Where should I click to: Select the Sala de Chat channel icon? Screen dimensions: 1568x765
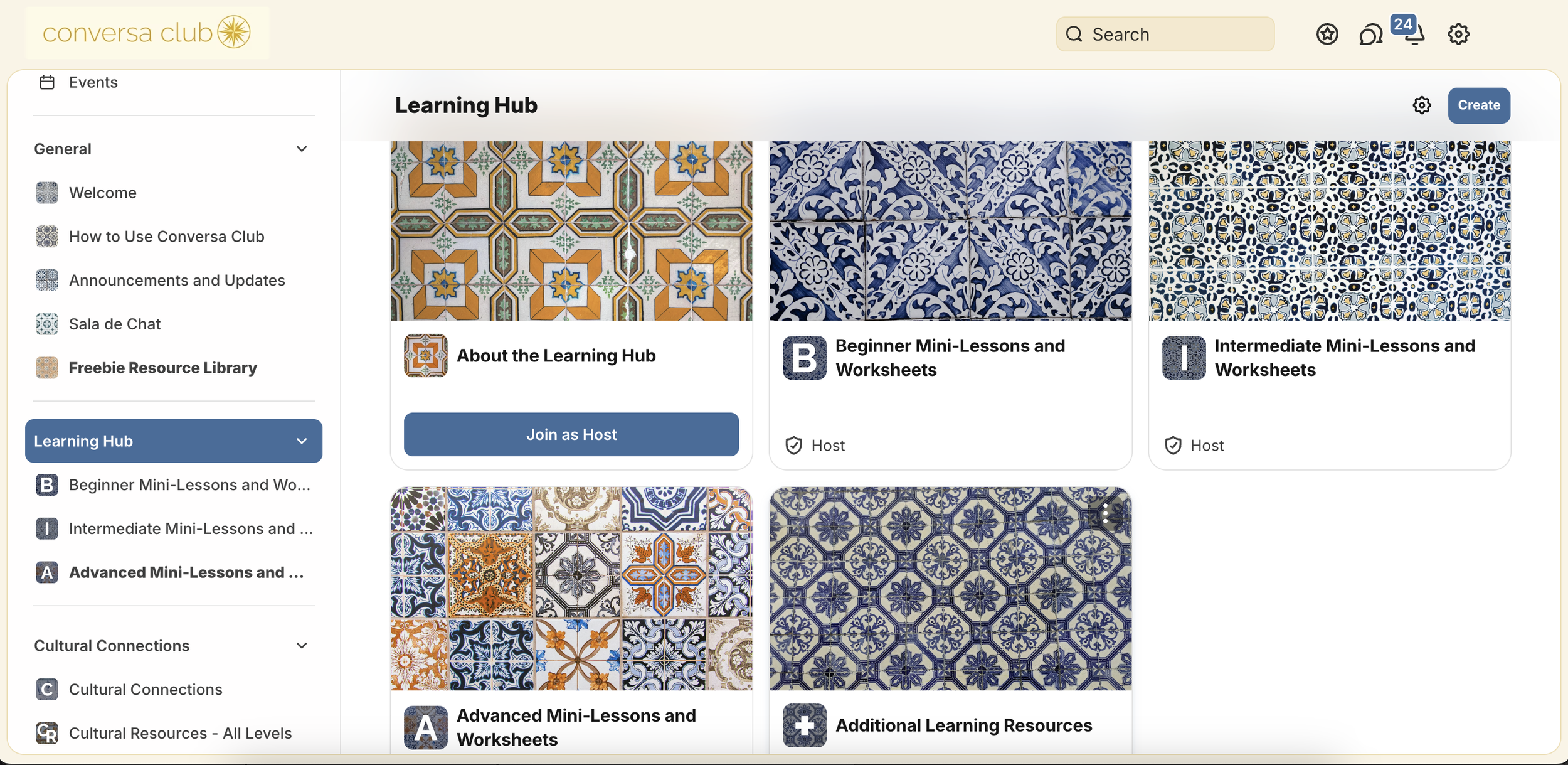coord(46,324)
